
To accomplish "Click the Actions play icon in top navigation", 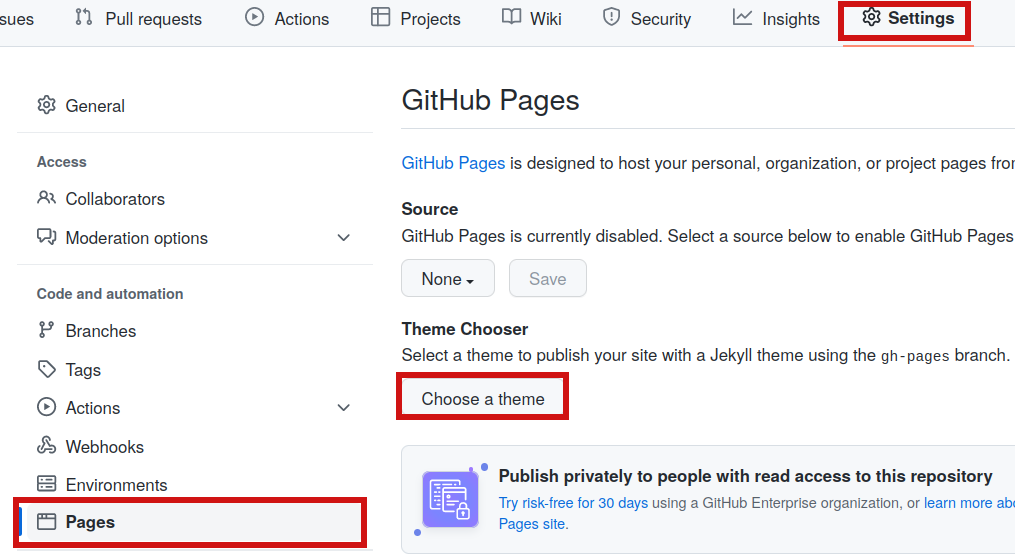I will click(255, 18).
